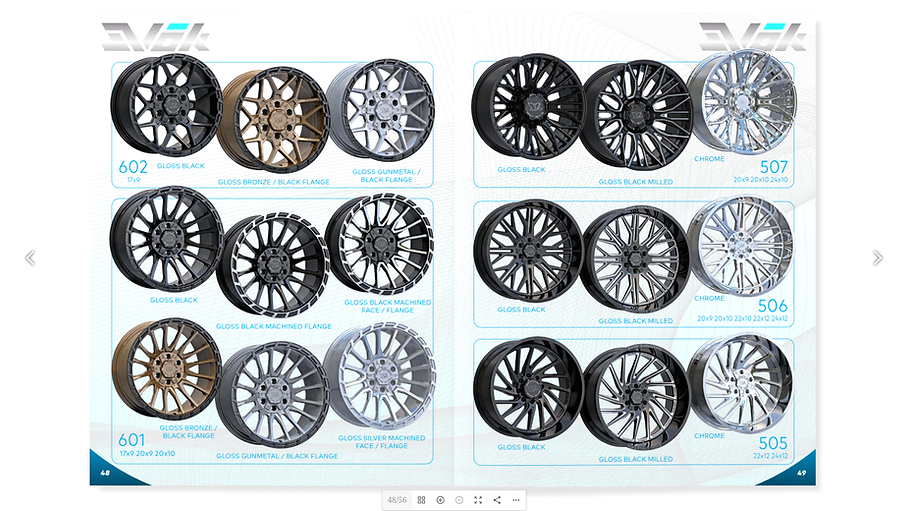Click the CHROME label beside model 505

(x=709, y=436)
